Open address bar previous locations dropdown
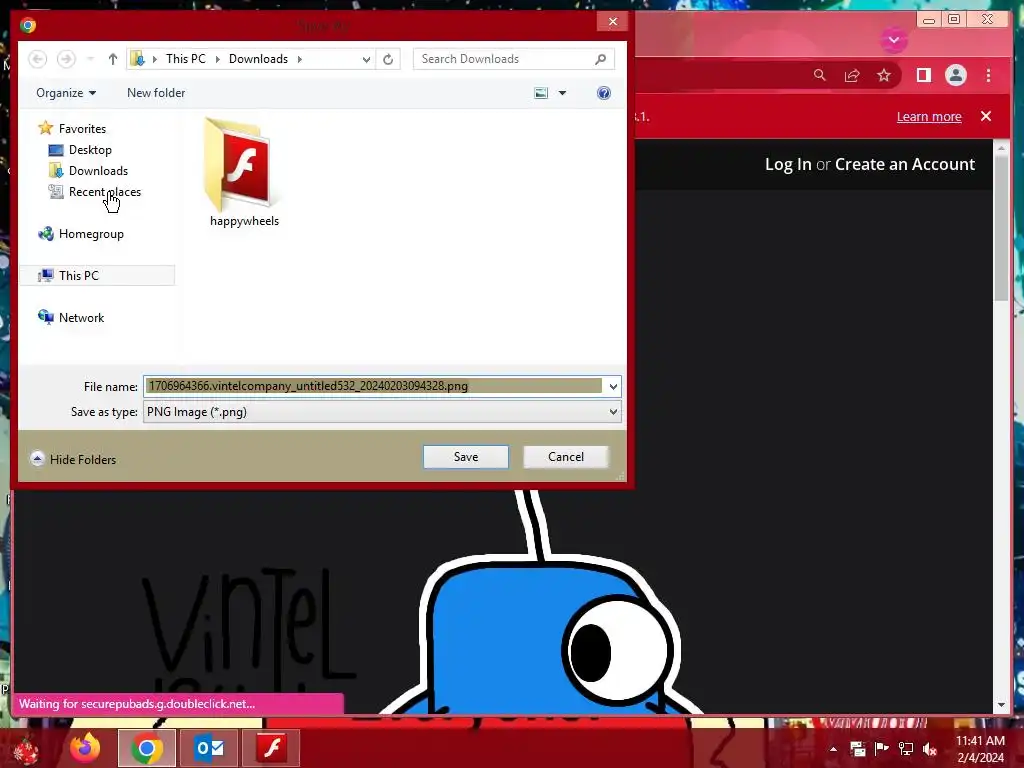Viewport: 1024px width, 768px height. pyautogui.click(x=366, y=59)
